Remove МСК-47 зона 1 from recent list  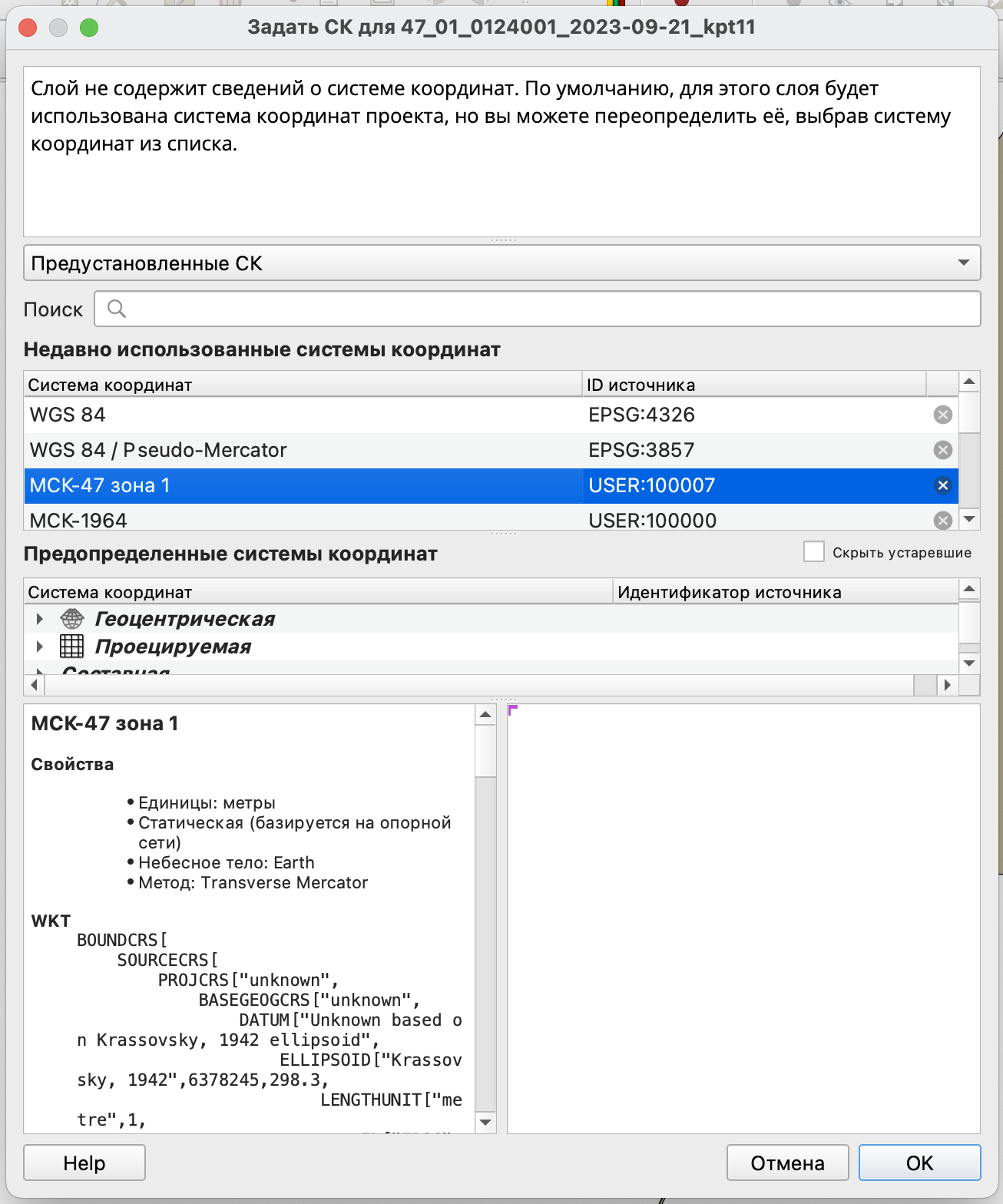coord(942,485)
